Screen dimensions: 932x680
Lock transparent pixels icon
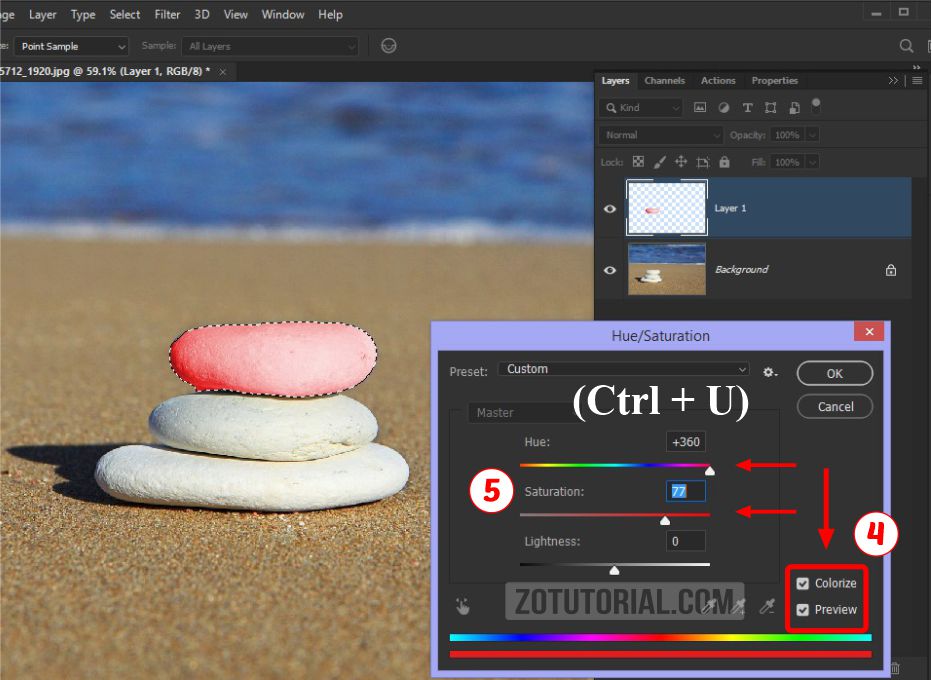[x=638, y=162]
